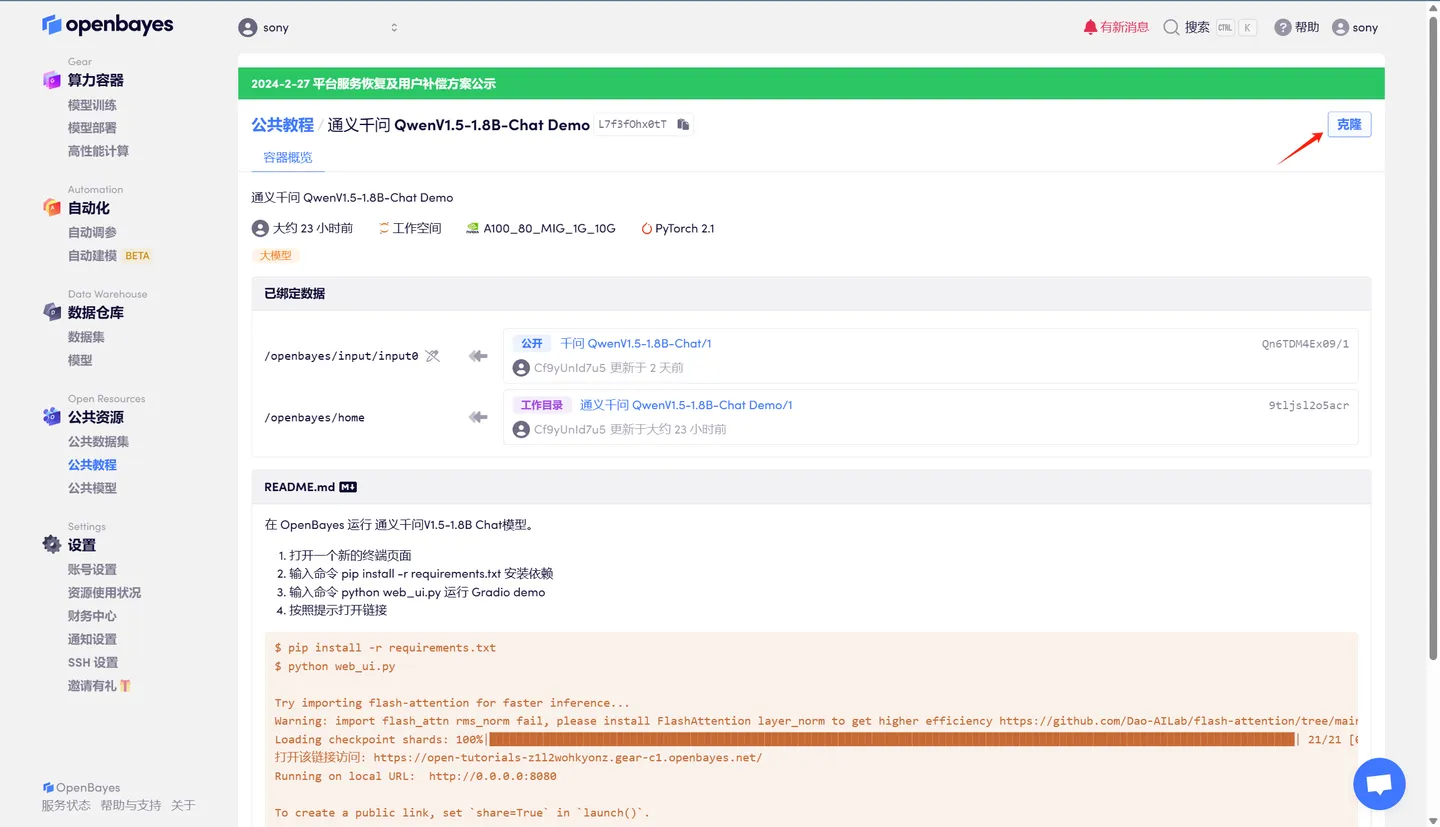The width and height of the screenshot is (1440, 827).
Task: Open the chat support bubble
Action: pos(1379,784)
